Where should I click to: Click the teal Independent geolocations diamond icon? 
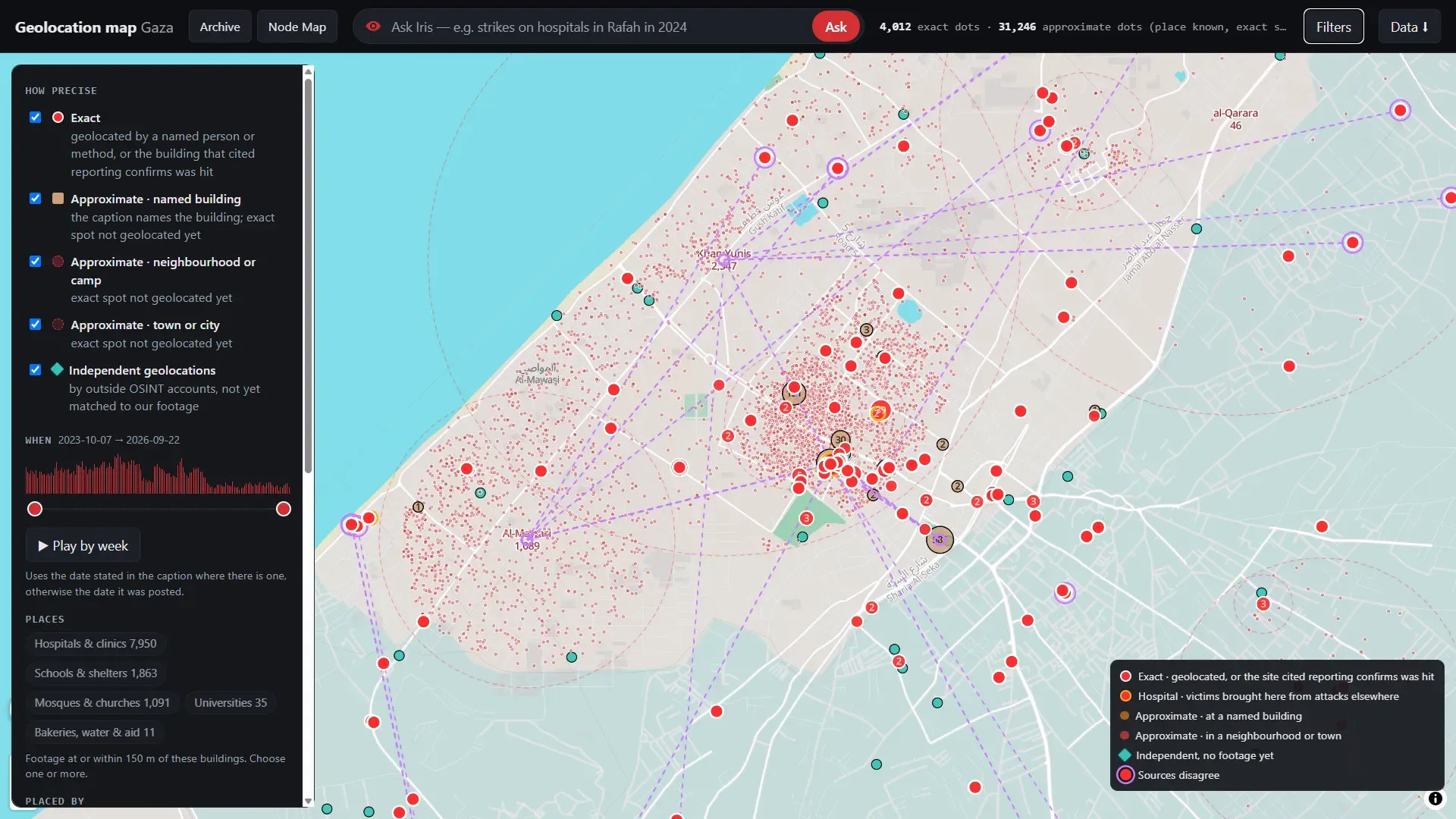(x=57, y=369)
